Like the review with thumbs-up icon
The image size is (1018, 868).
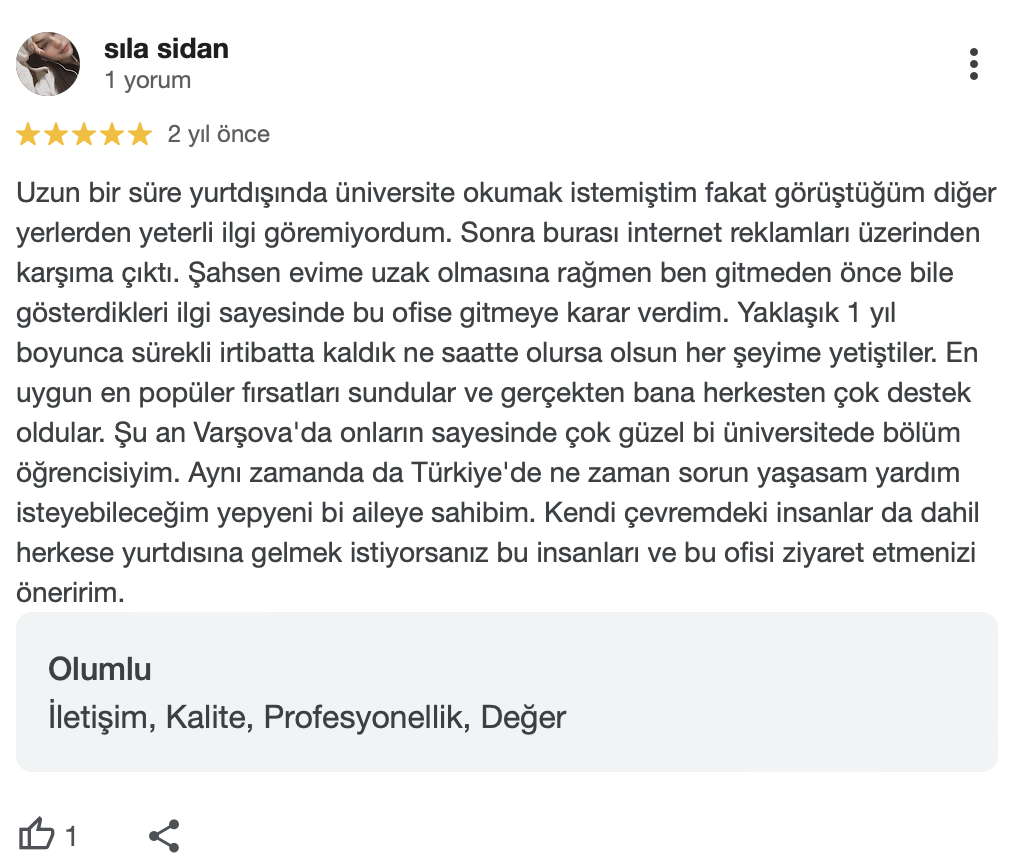37,835
